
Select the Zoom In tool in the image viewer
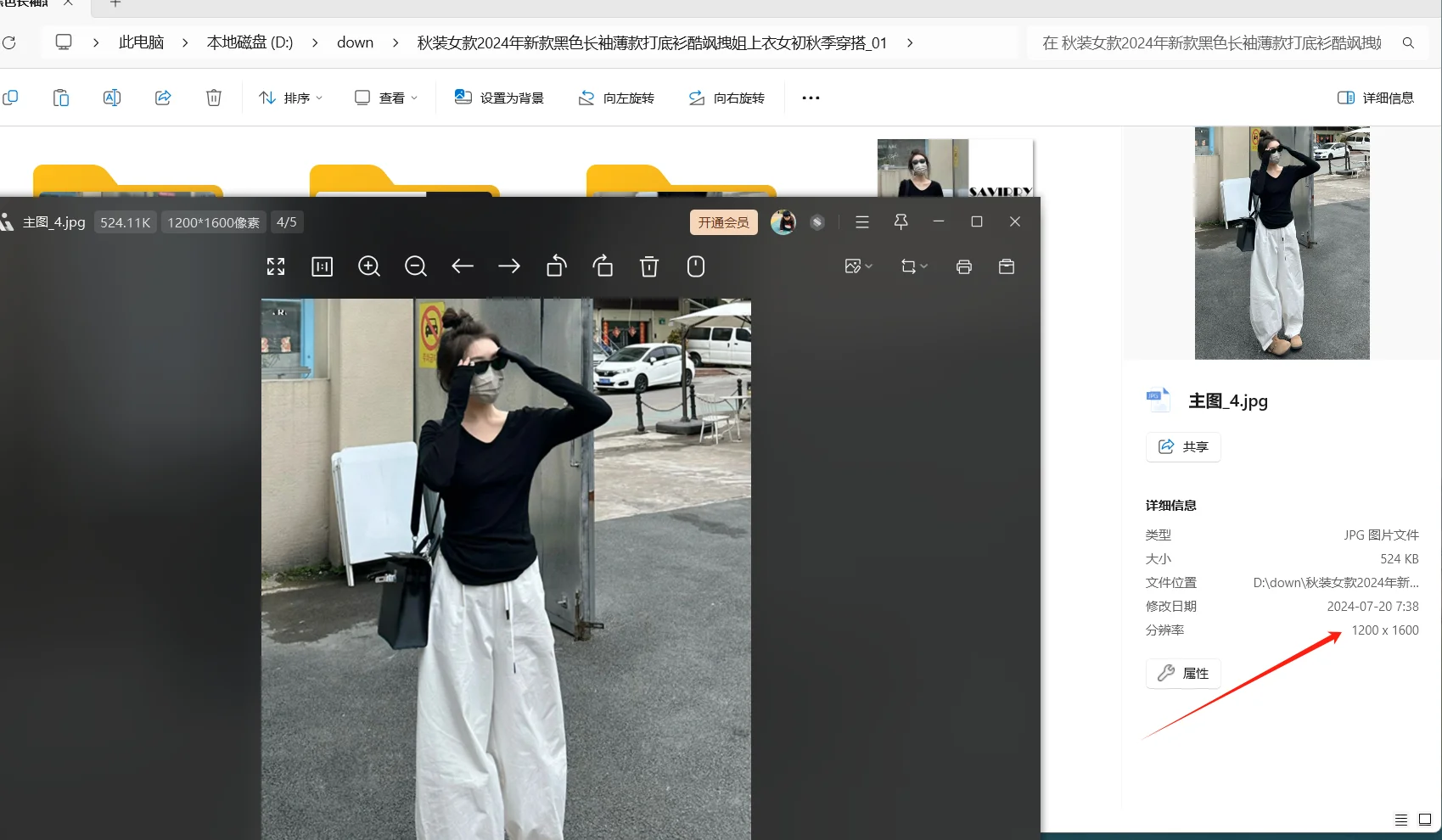pos(368,266)
